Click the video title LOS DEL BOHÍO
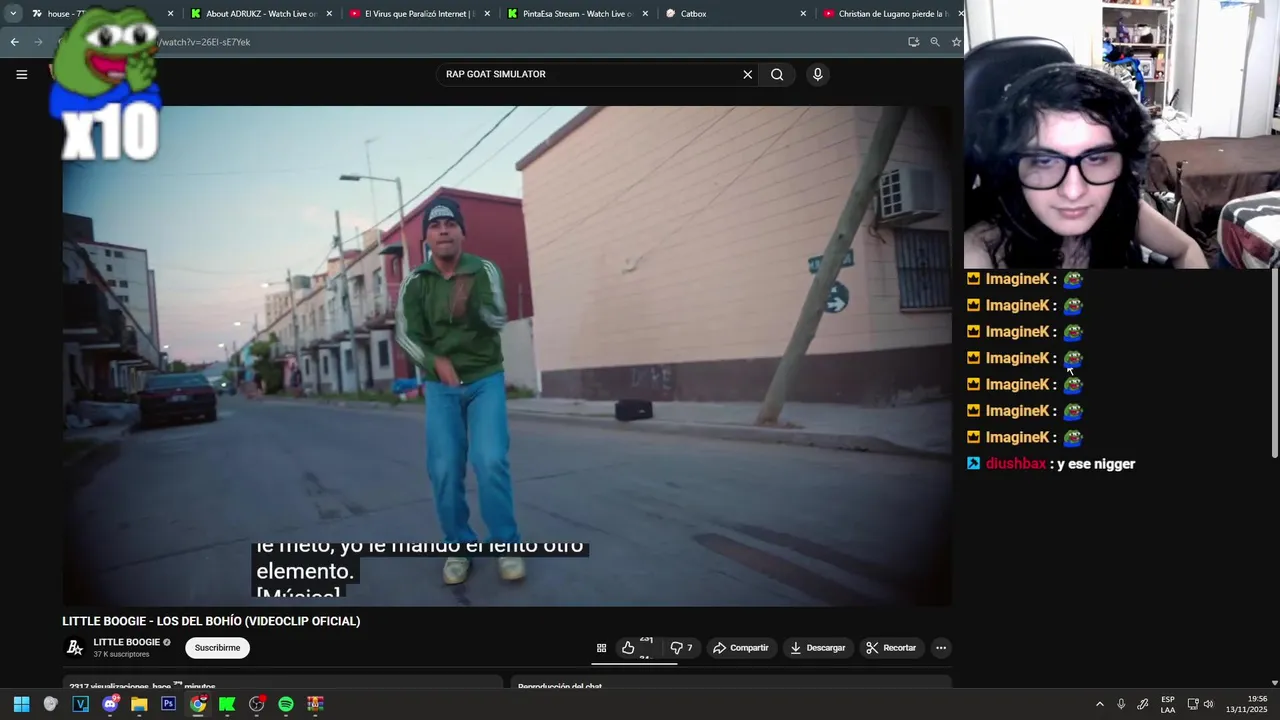 coord(211,621)
